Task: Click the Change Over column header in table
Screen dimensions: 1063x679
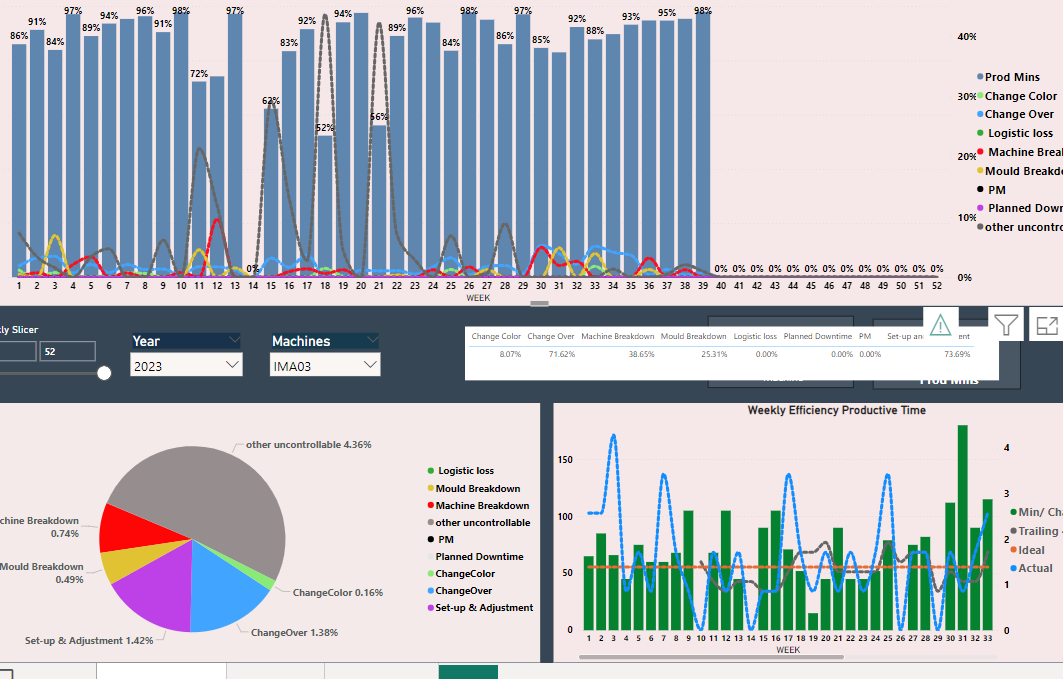Action: click(550, 336)
